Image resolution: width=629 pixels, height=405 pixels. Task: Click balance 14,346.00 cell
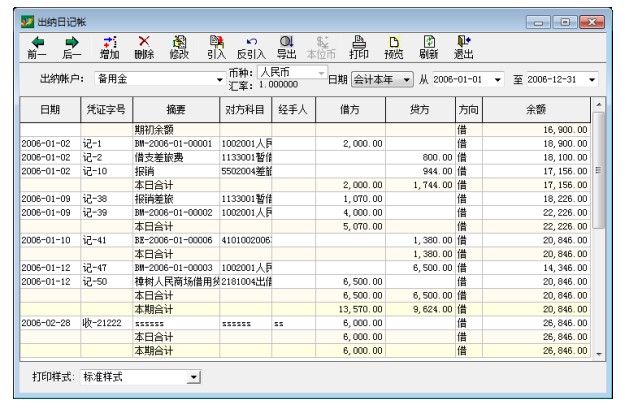tap(536, 268)
